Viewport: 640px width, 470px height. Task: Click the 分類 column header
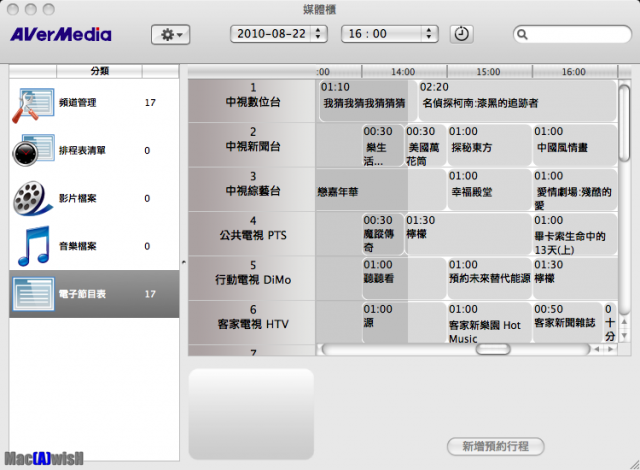coord(99,71)
